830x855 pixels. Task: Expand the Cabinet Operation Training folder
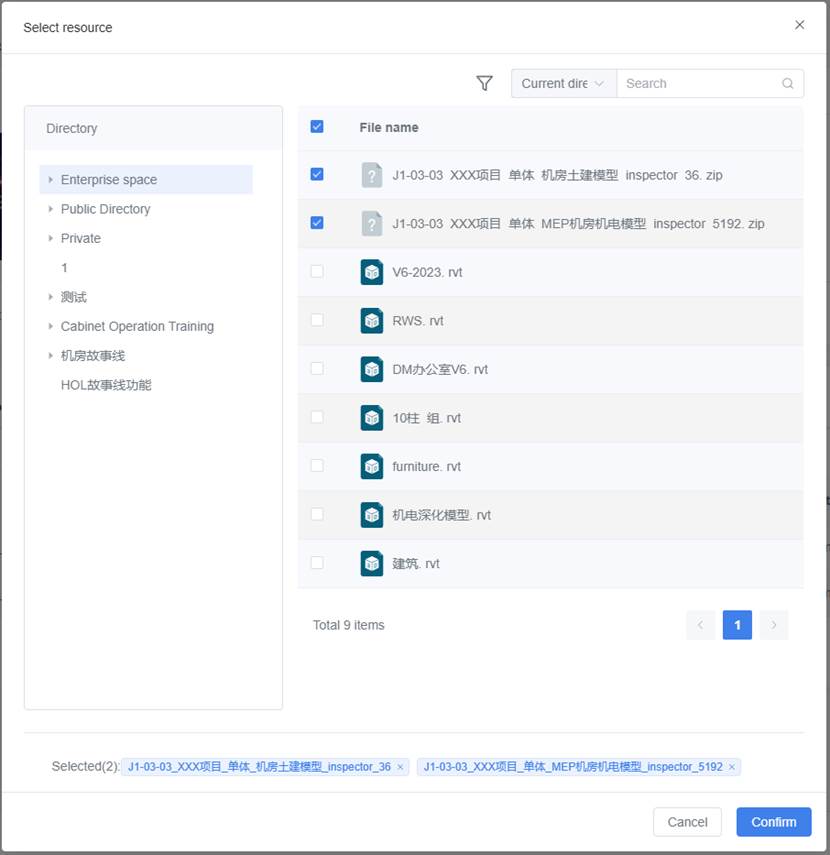(x=51, y=326)
